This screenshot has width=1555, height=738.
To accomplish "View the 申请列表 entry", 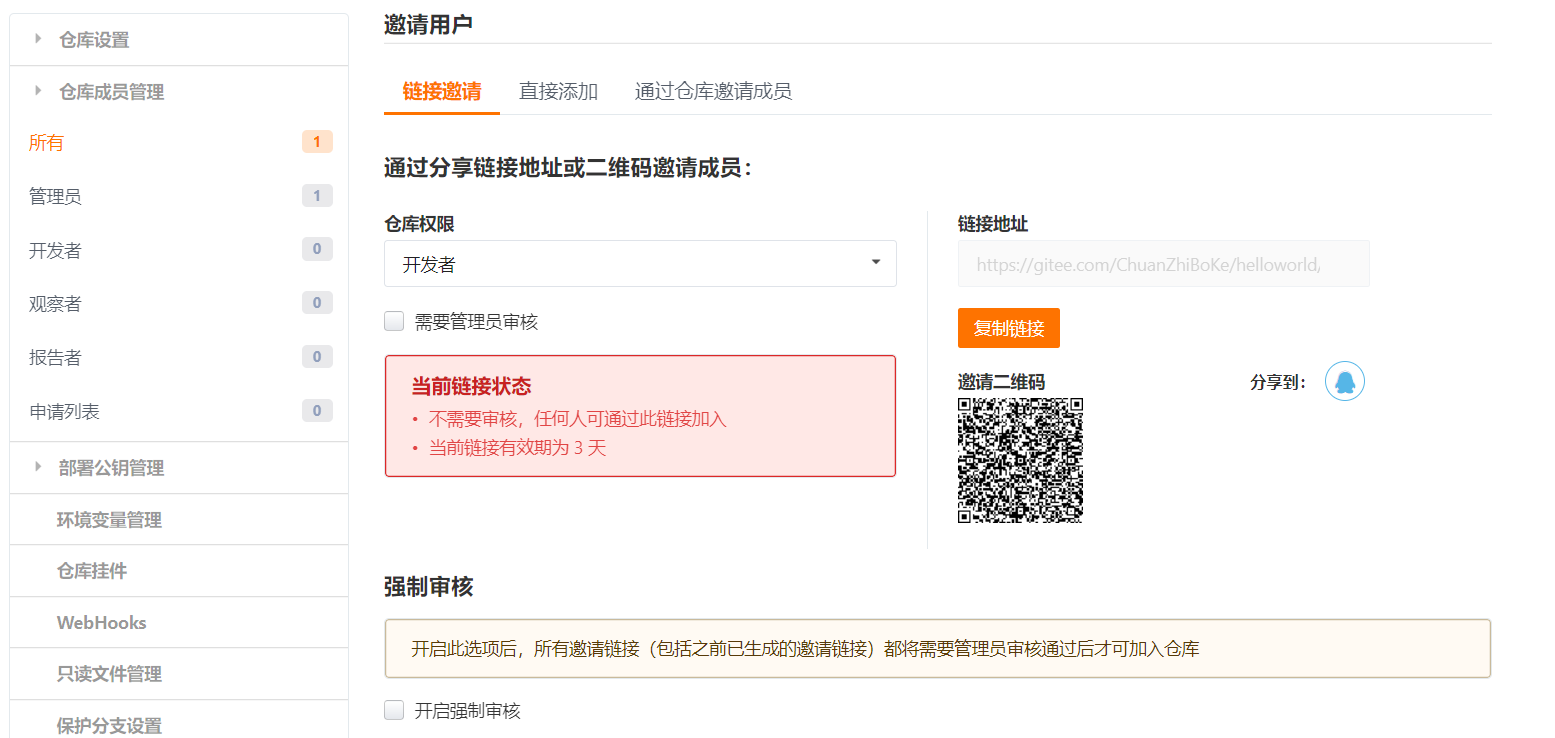I will (x=180, y=411).
